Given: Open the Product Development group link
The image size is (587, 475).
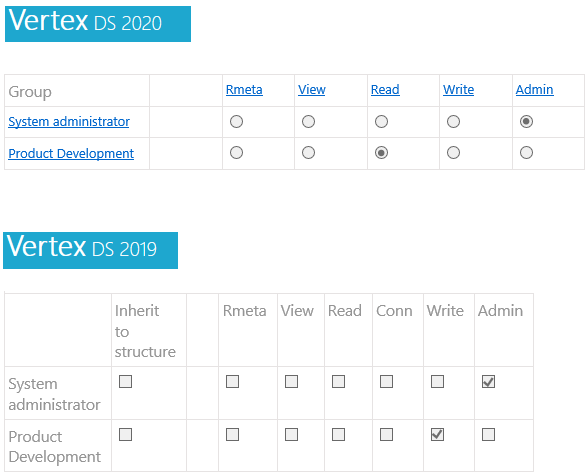Looking at the screenshot, I should [71, 153].
